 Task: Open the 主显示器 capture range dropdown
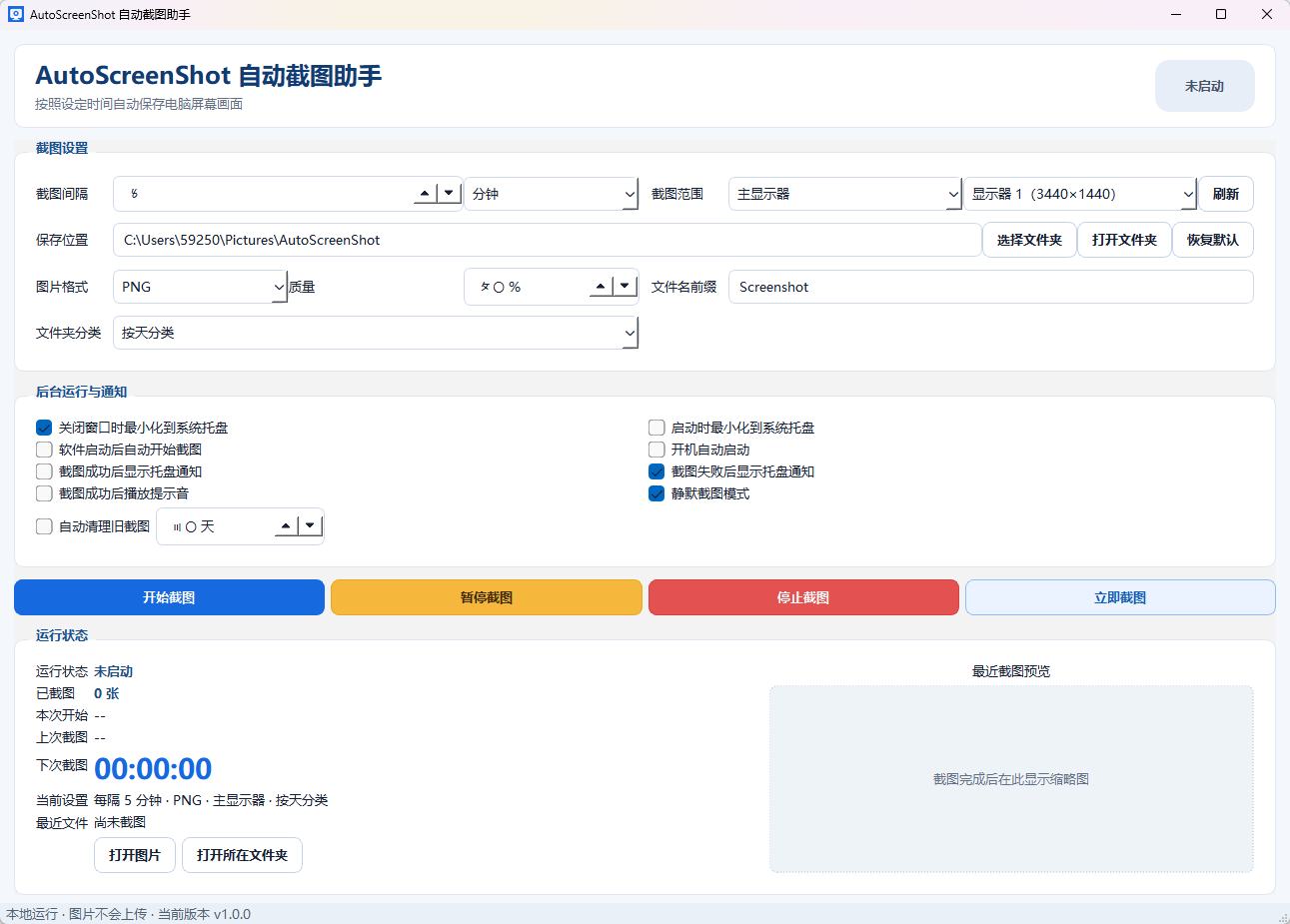tap(844, 194)
